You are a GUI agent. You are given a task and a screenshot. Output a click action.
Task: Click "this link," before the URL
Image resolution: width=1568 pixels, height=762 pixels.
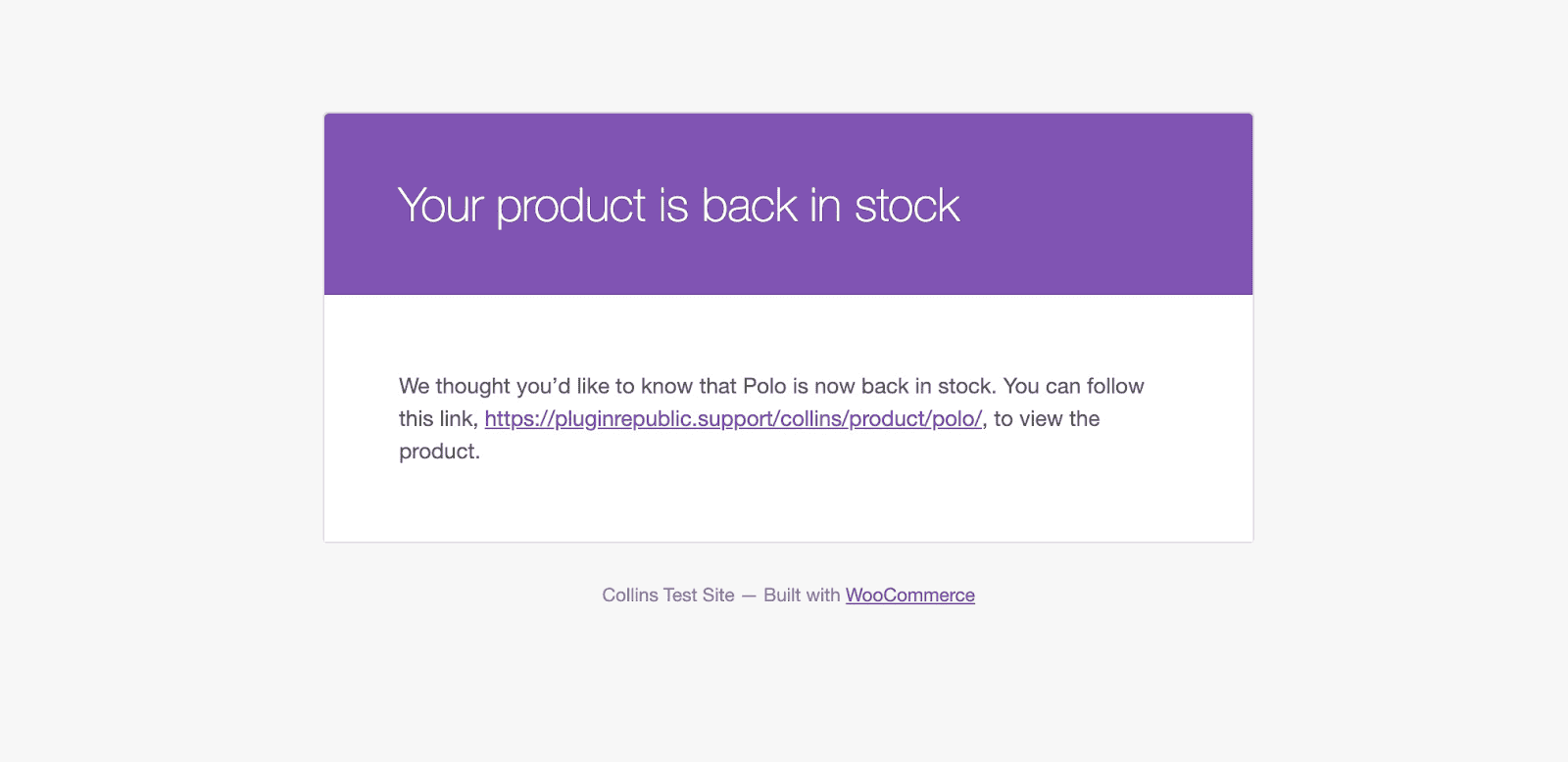coord(438,419)
